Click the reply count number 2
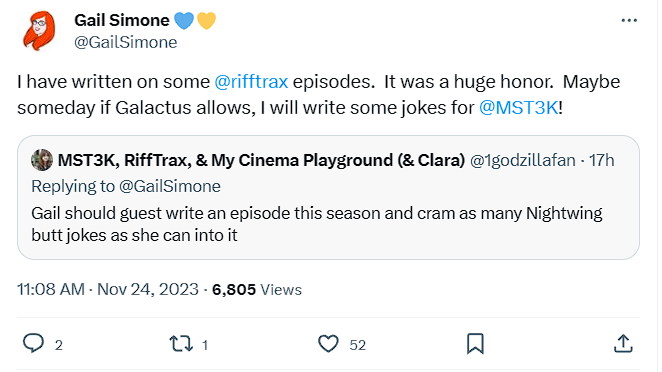Image resolution: width=662 pixels, height=372 pixels. click(59, 345)
